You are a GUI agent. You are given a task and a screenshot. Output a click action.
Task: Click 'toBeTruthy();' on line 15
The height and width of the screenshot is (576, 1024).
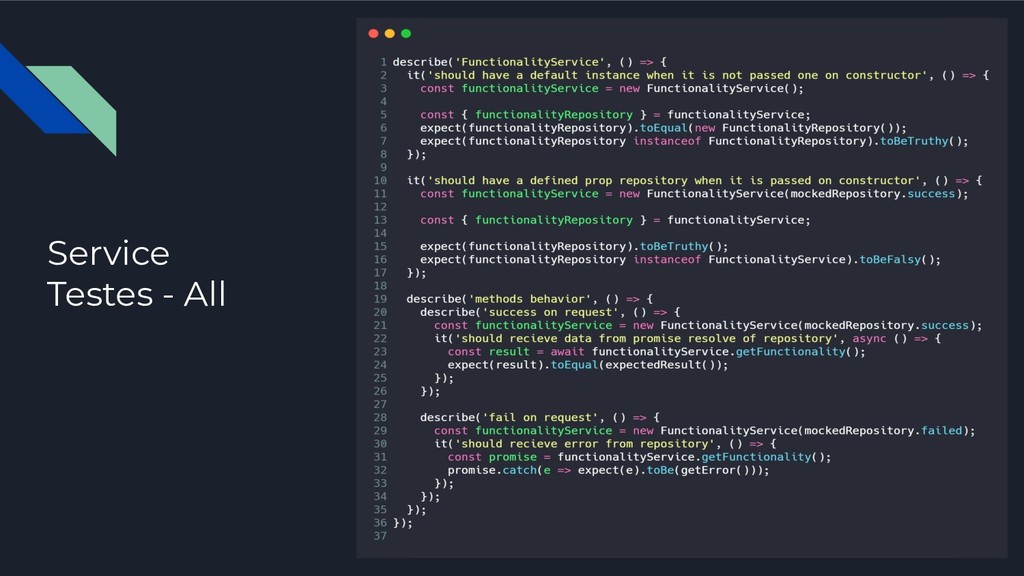(x=684, y=246)
